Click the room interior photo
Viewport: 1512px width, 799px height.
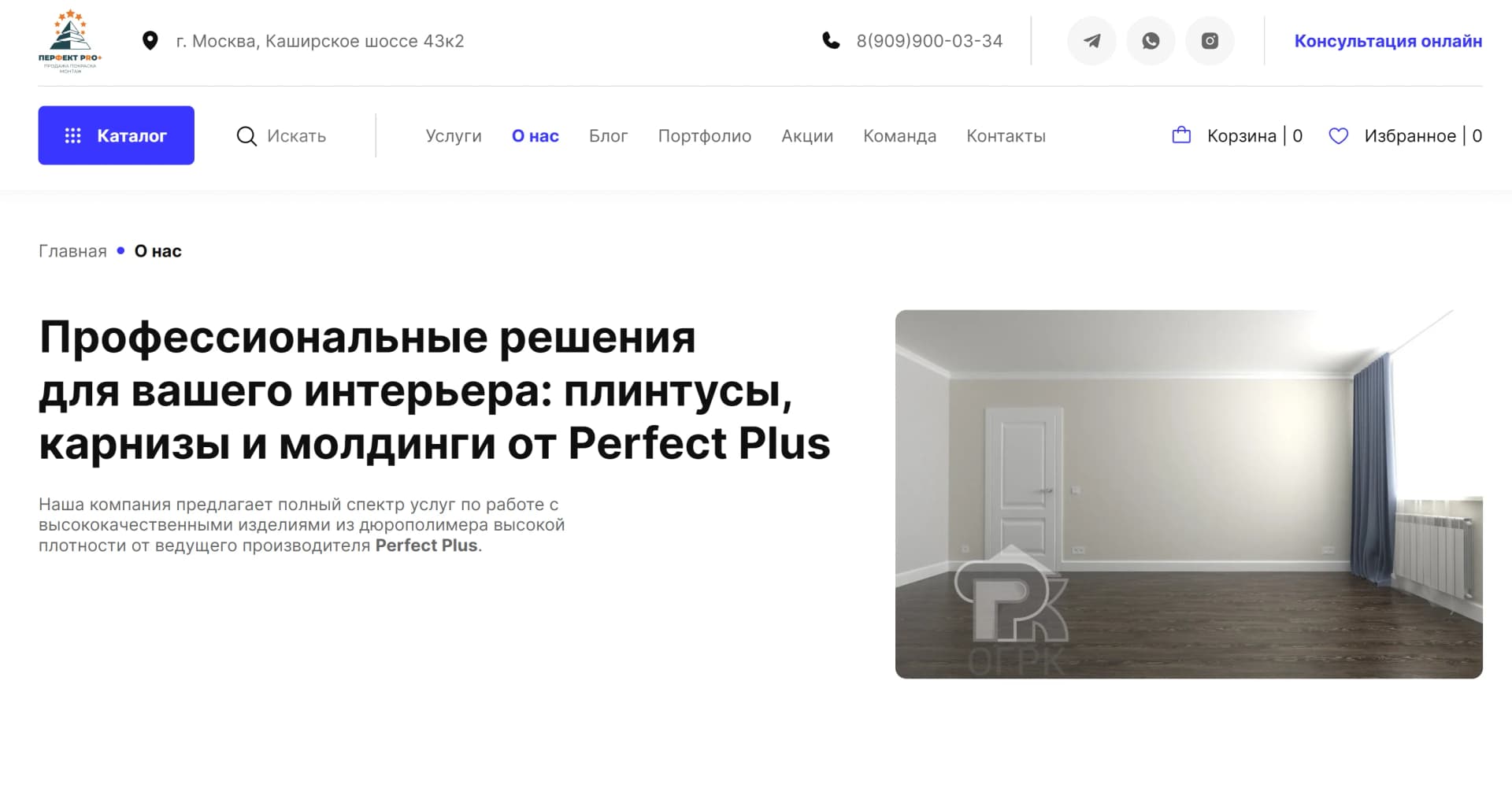[x=1189, y=494]
